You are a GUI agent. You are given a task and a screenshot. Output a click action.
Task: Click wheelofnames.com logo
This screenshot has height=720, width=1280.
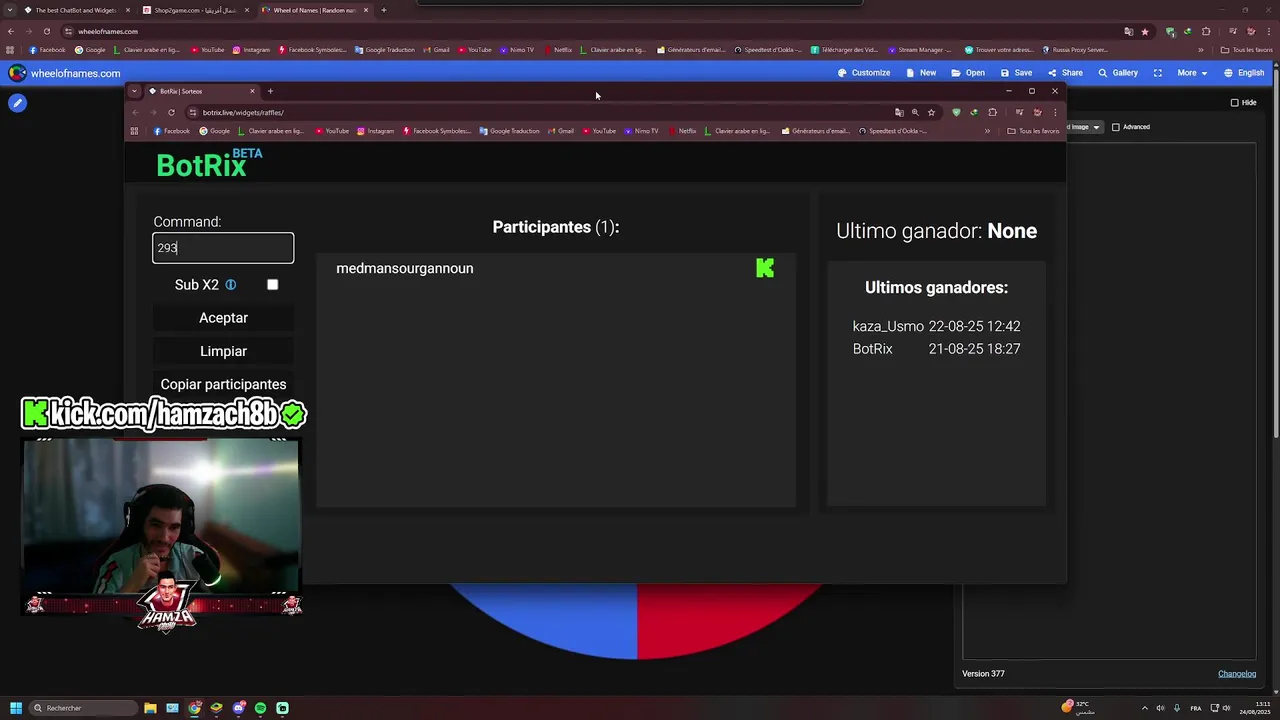(x=65, y=73)
